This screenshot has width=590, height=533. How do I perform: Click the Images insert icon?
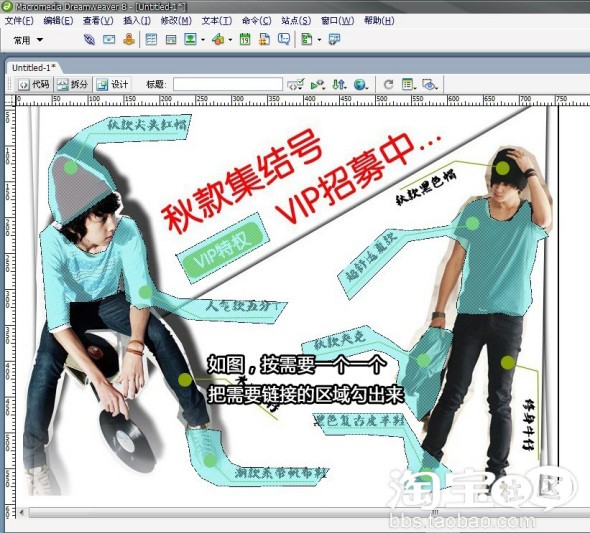(x=190, y=39)
